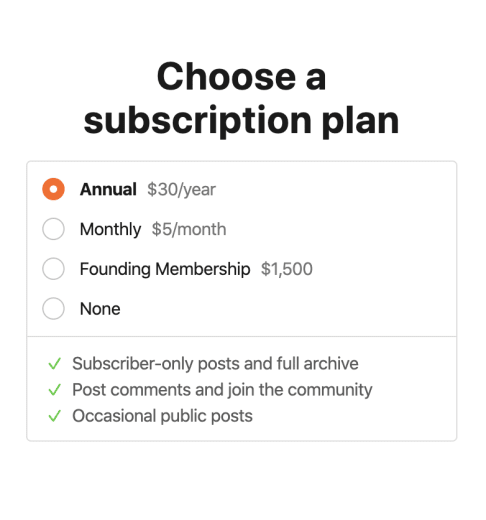Pick the Founding Membership radio option
The height and width of the screenshot is (520, 486).
click(53, 269)
